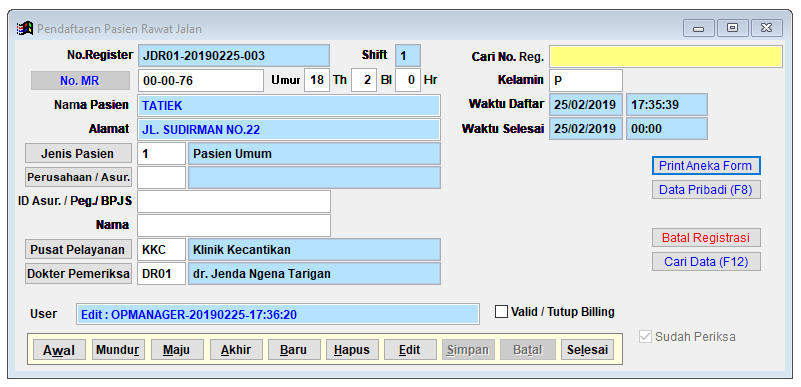Focus the ID Asur. / Peg./ BPJS field

(234, 202)
